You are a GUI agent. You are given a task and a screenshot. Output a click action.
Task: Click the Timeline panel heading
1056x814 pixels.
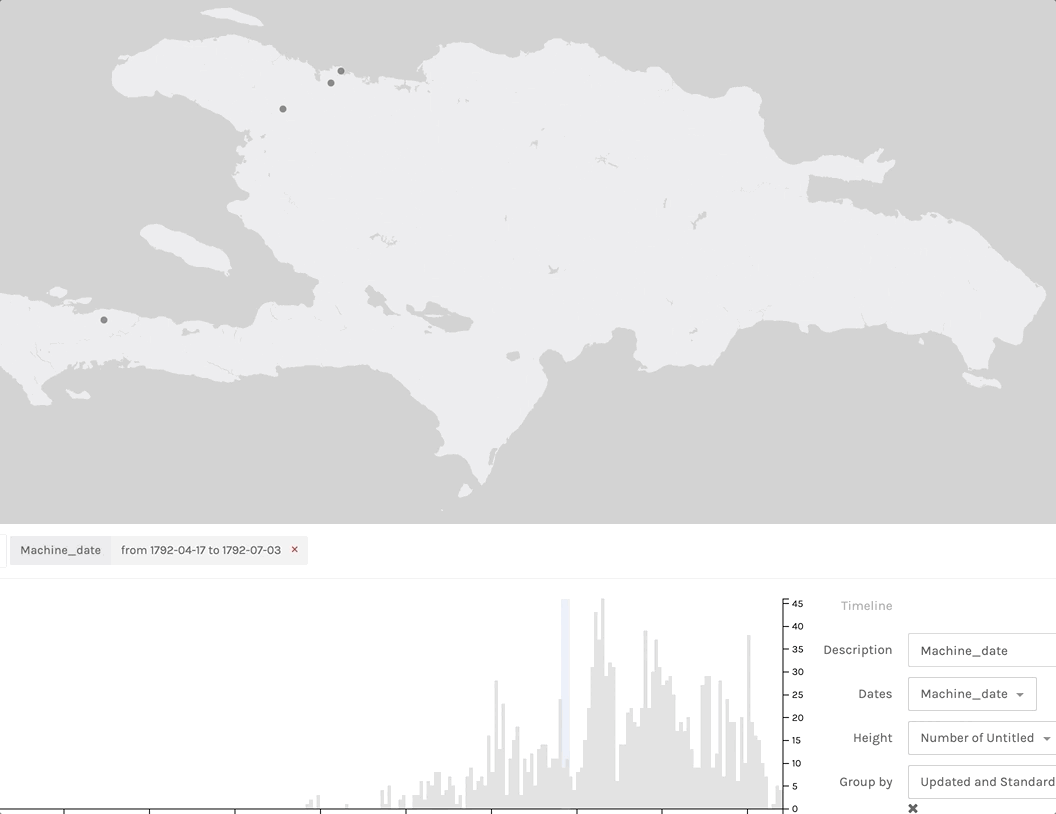tap(866, 606)
